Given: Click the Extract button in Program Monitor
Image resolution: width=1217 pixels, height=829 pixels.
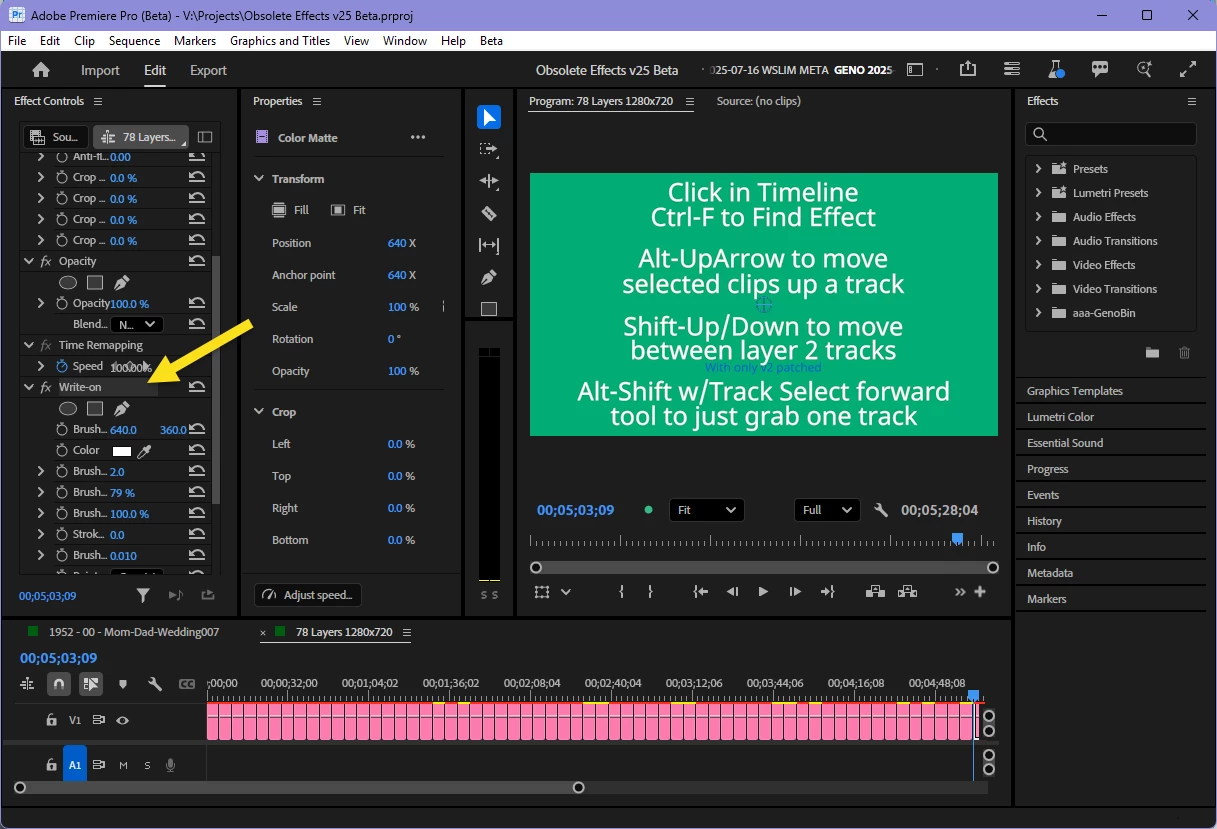Looking at the screenshot, I should point(907,592).
